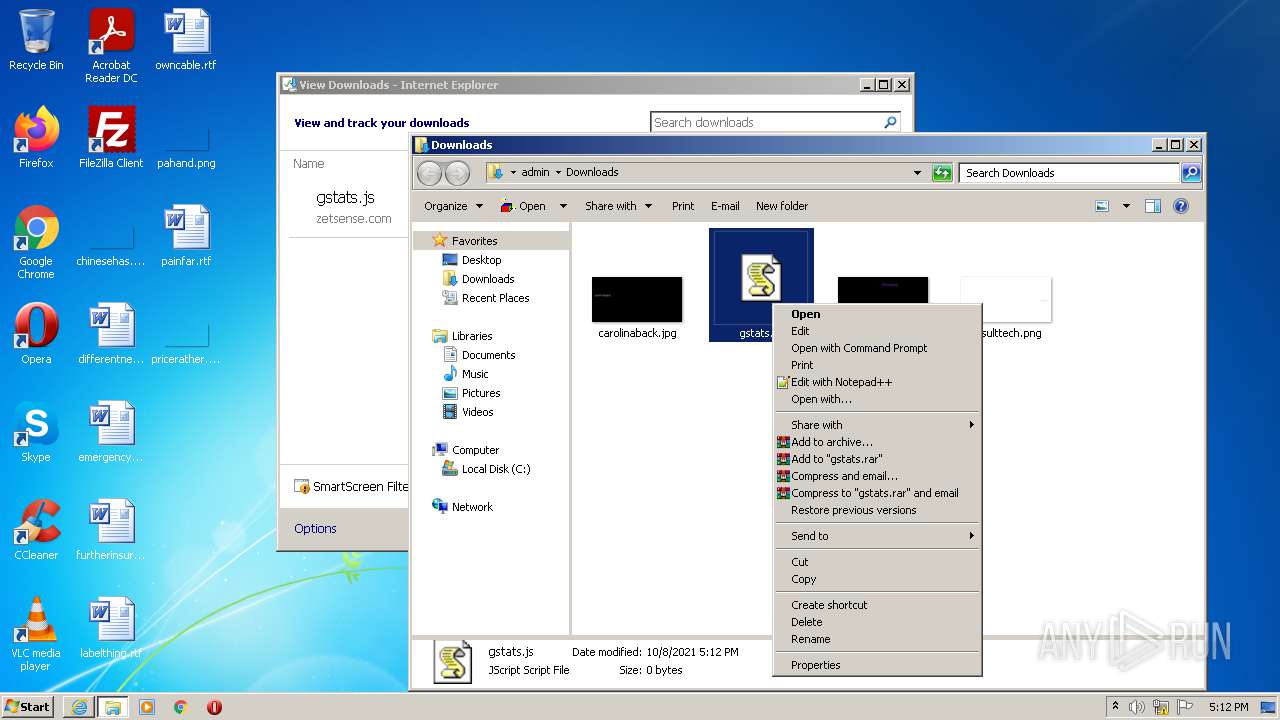Click Print in the Explorer toolbar
Viewport: 1280px width, 720px height.
[683, 206]
